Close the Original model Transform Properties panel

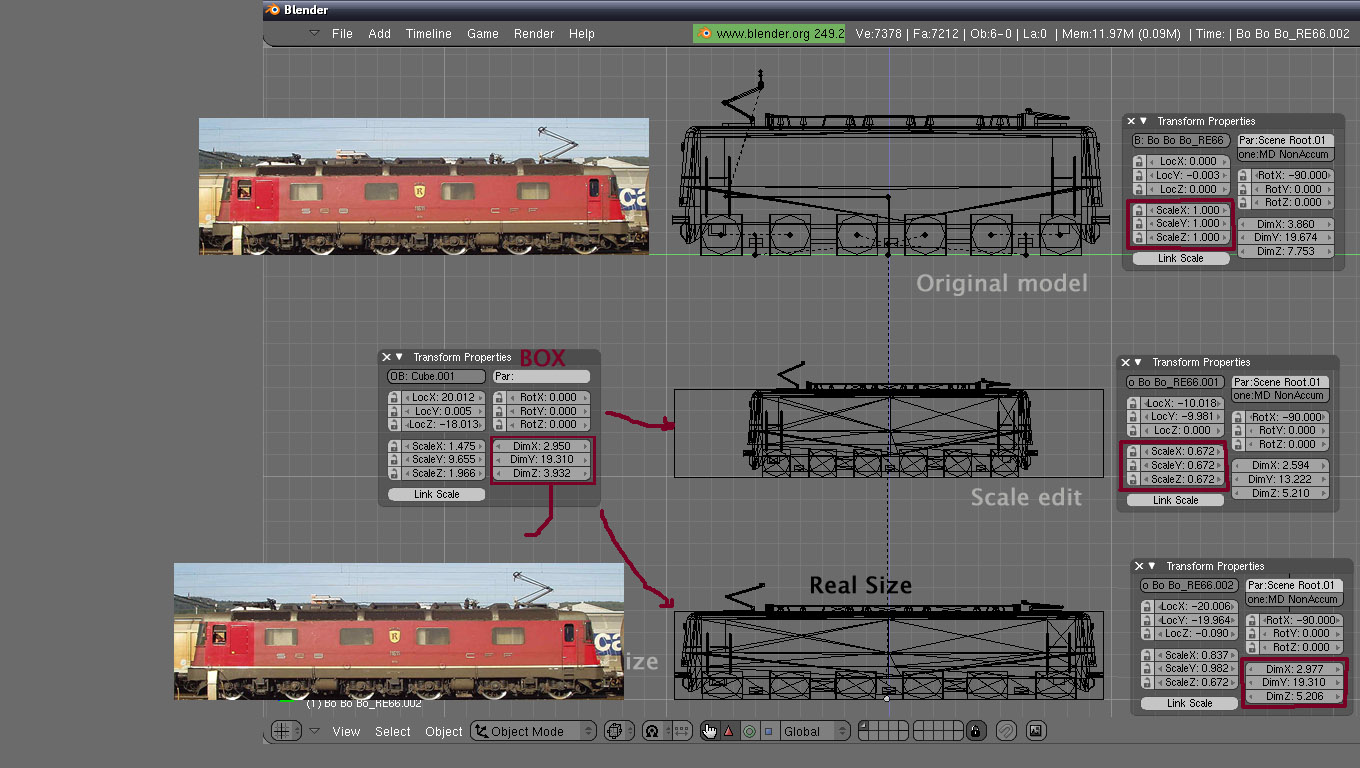[x=1130, y=121]
